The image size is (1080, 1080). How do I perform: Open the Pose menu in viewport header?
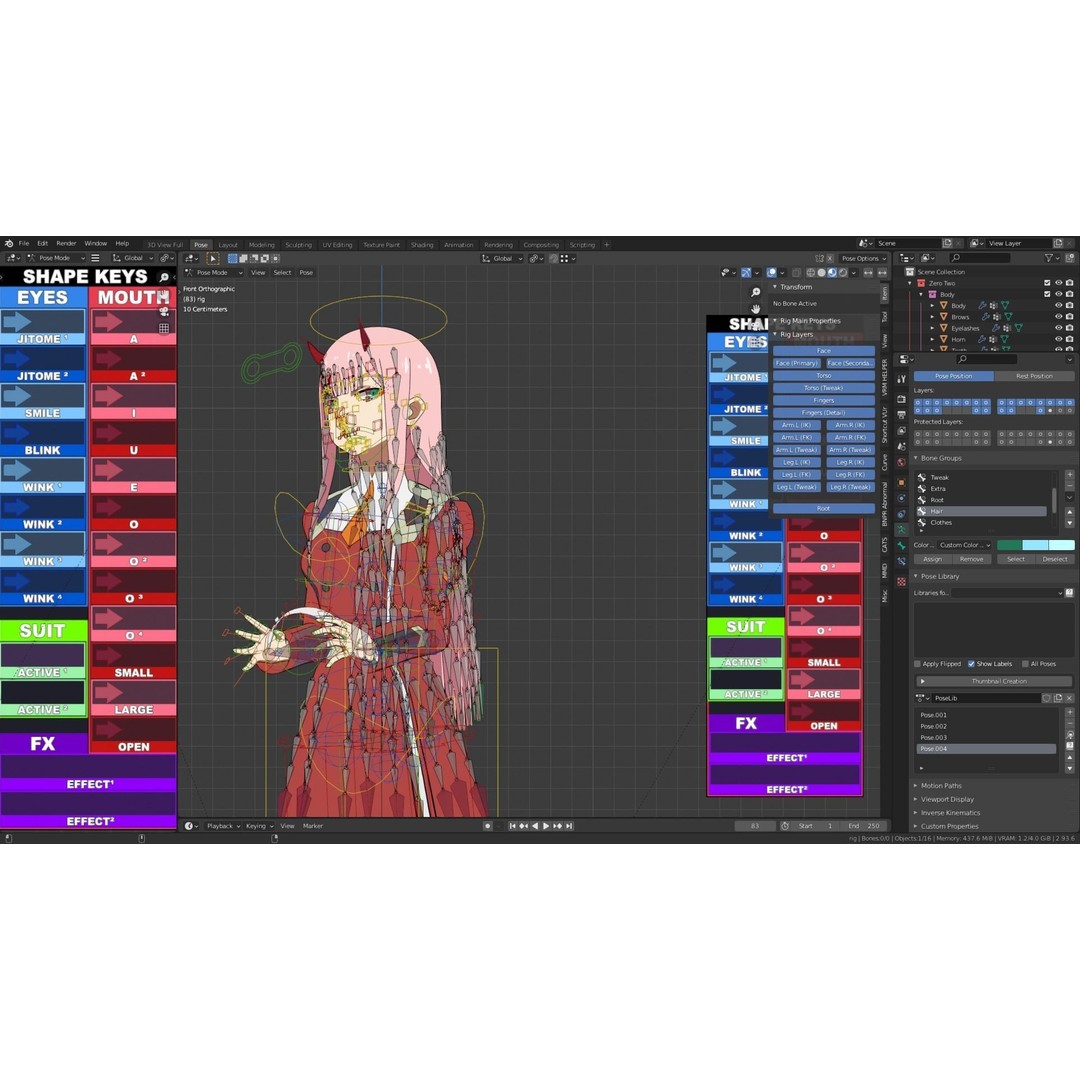point(306,273)
